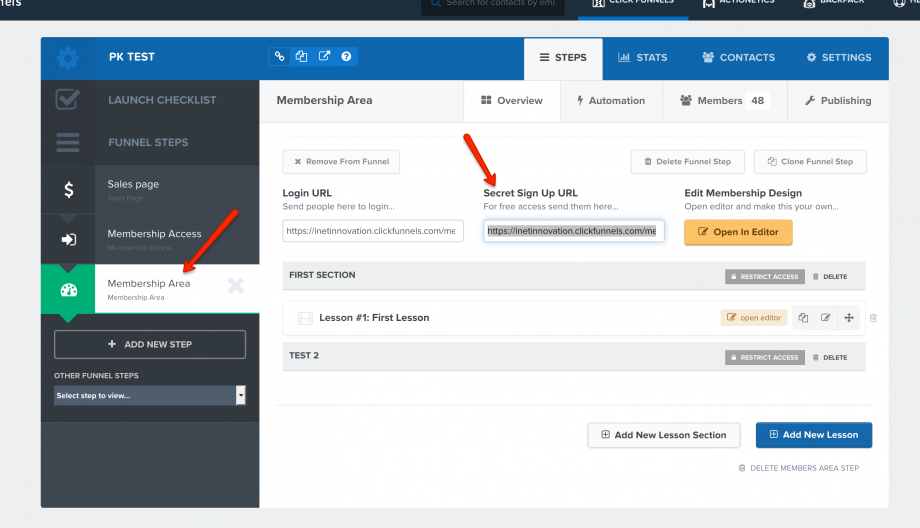Click the Delete Members Area Step link
920x528 pixels.
(798, 468)
